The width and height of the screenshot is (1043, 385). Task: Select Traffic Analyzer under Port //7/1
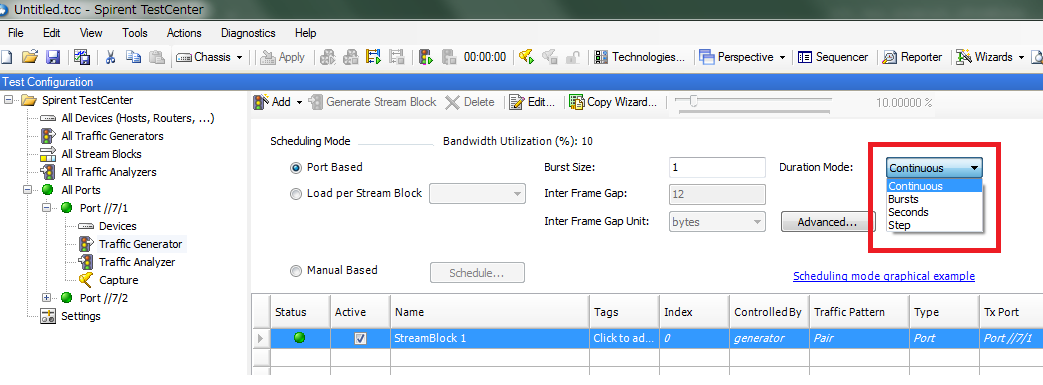pos(137,262)
